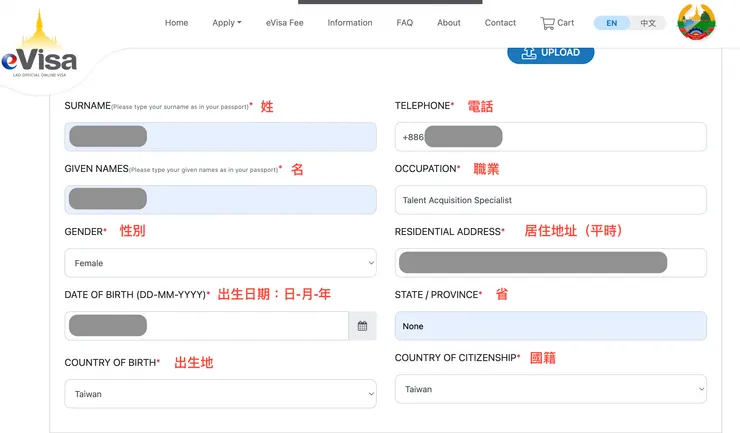Open the date of birth calendar picker
Screen dimensions: 740x433
[x=362, y=326]
